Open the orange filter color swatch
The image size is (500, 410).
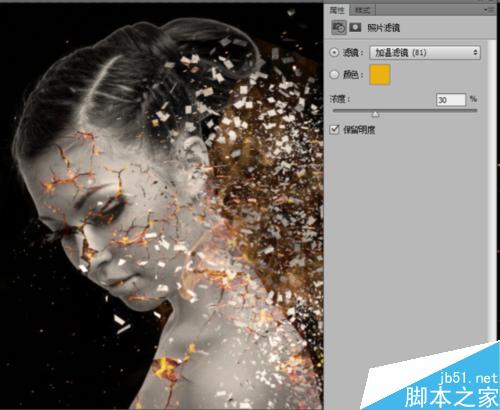coord(380,75)
